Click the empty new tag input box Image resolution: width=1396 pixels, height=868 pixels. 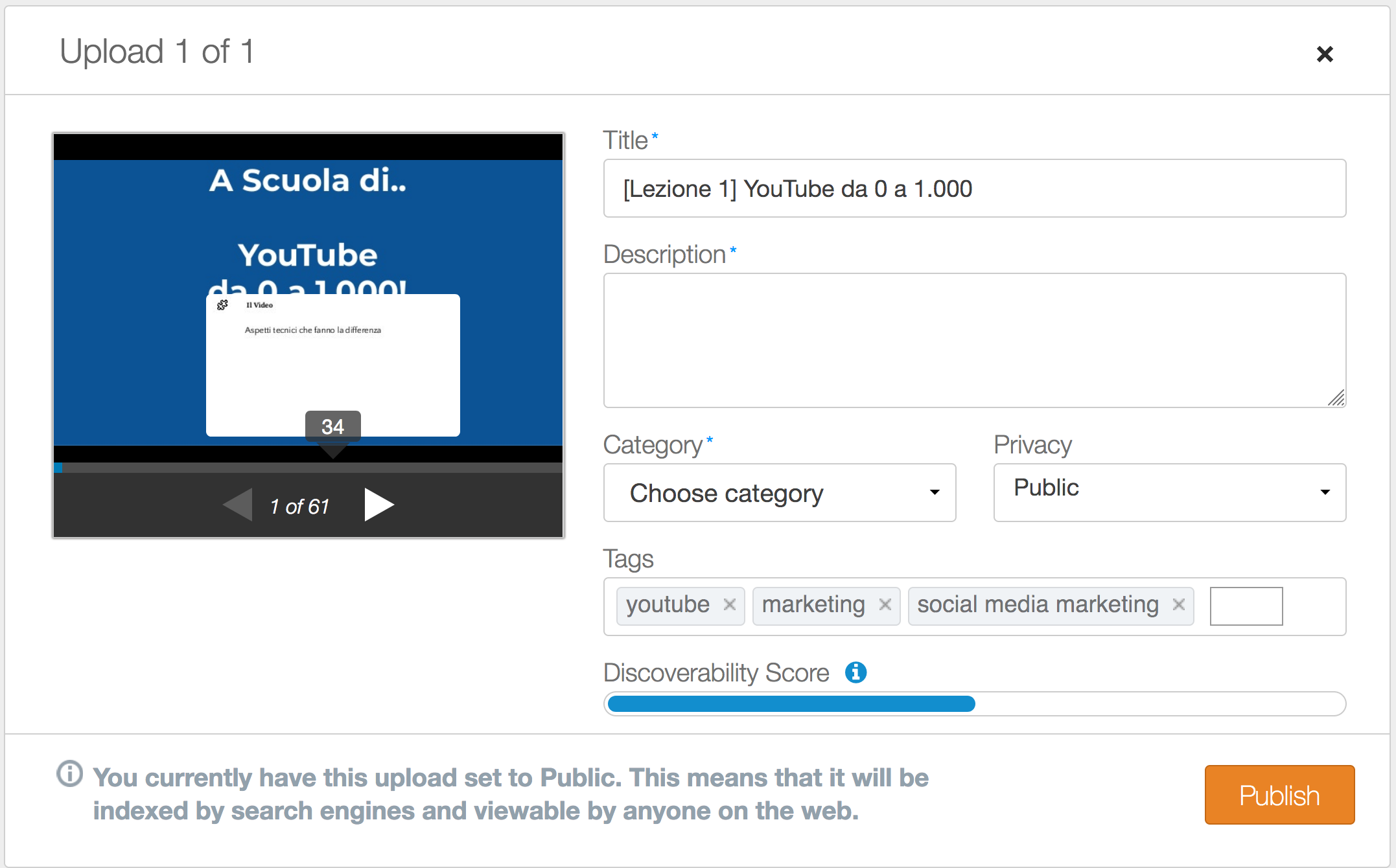pyautogui.click(x=1246, y=606)
